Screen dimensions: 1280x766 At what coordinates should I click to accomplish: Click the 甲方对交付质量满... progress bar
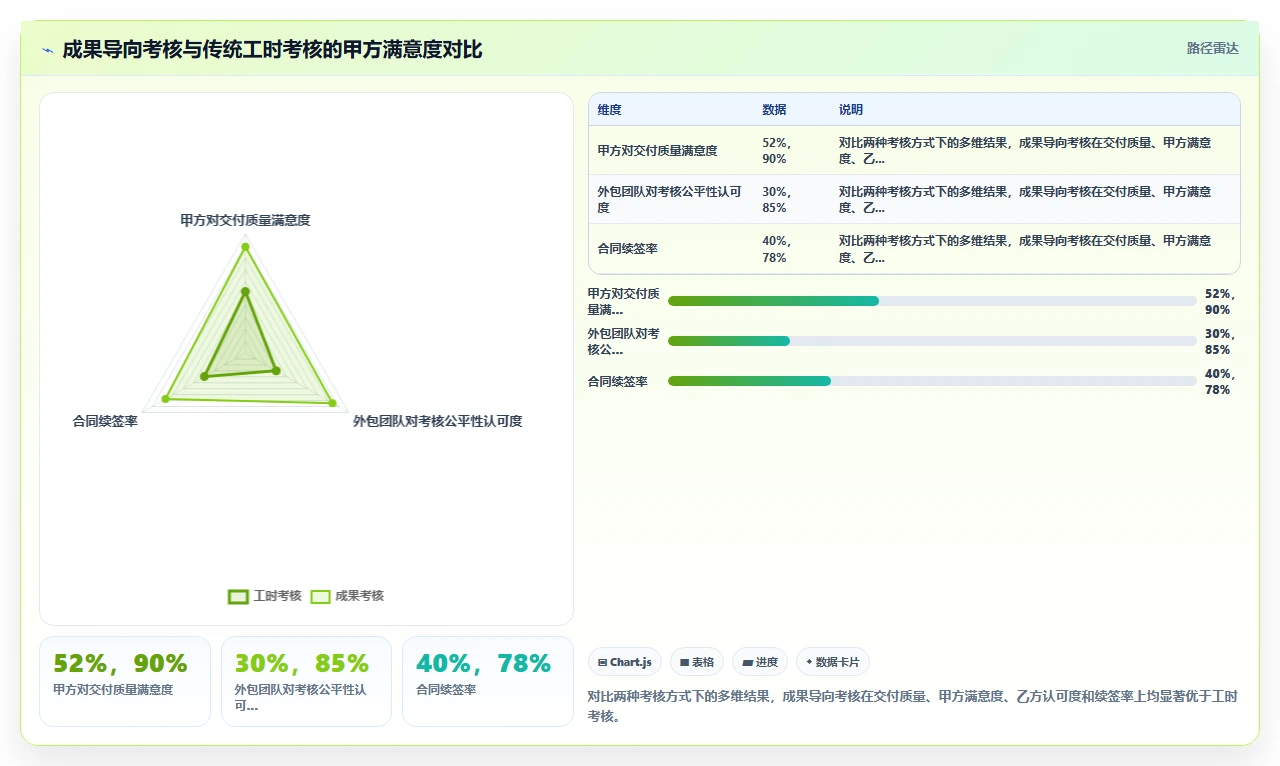932,301
